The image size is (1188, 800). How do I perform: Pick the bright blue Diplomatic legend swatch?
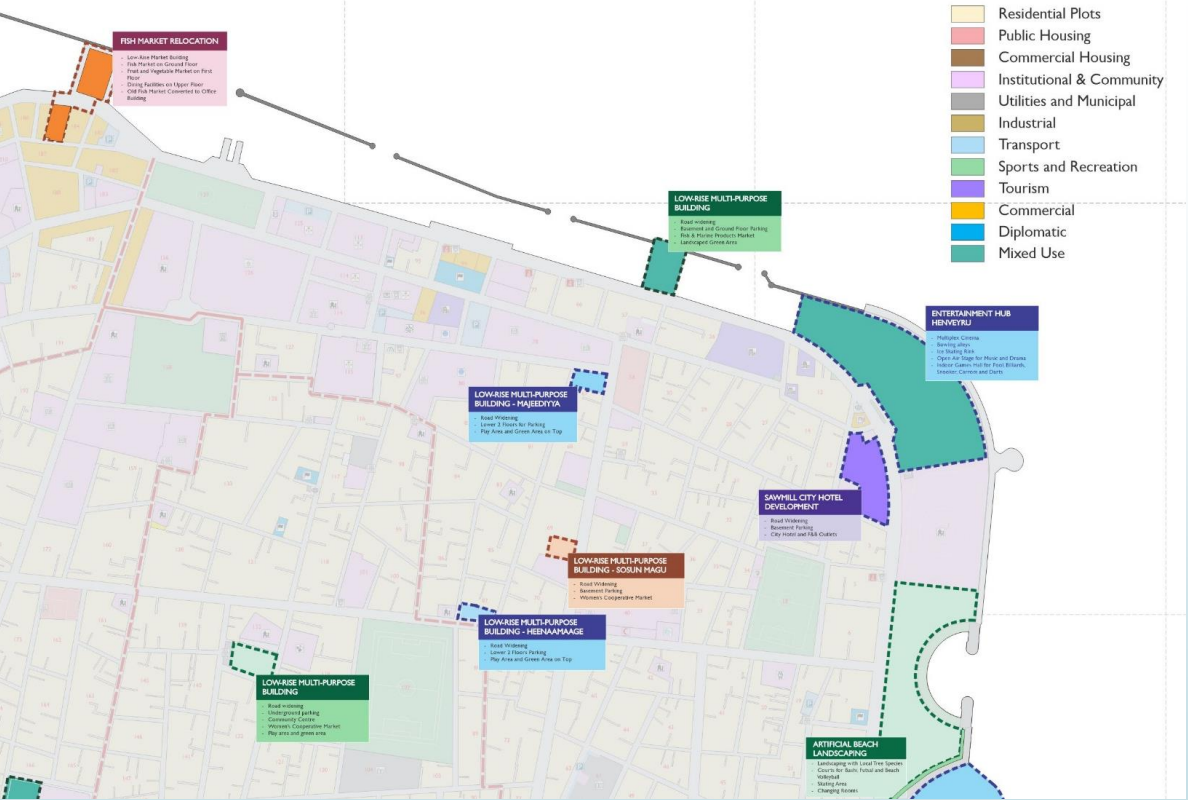tap(967, 232)
